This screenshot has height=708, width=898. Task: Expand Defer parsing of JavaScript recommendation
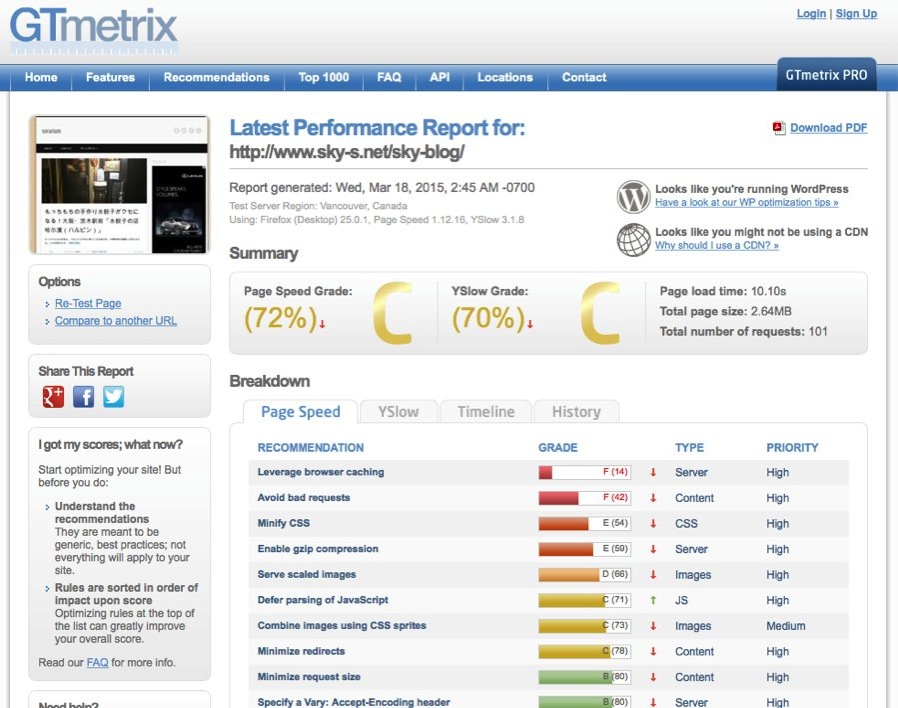pyautogui.click(x=323, y=600)
